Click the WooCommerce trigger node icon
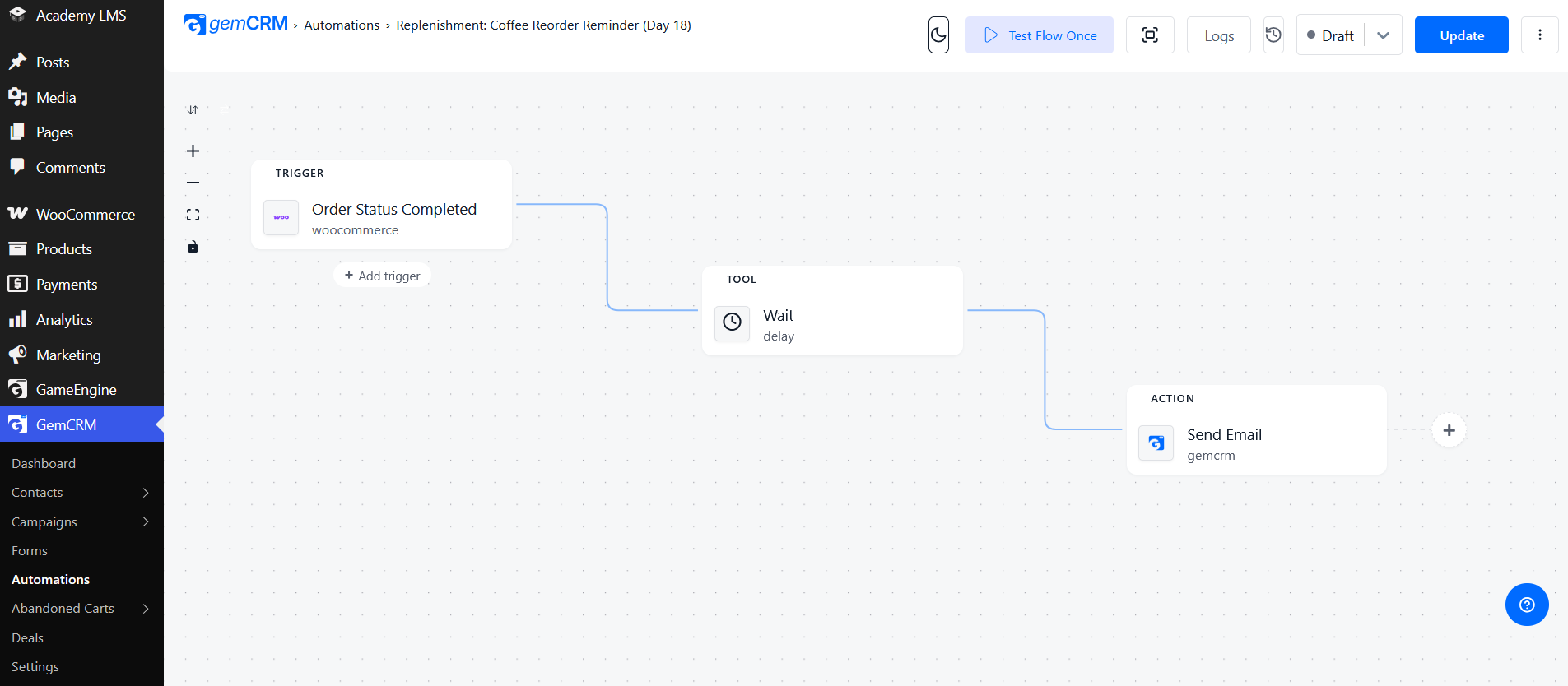Image resolution: width=1568 pixels, height=686 pixels. [x=281, y=218]
